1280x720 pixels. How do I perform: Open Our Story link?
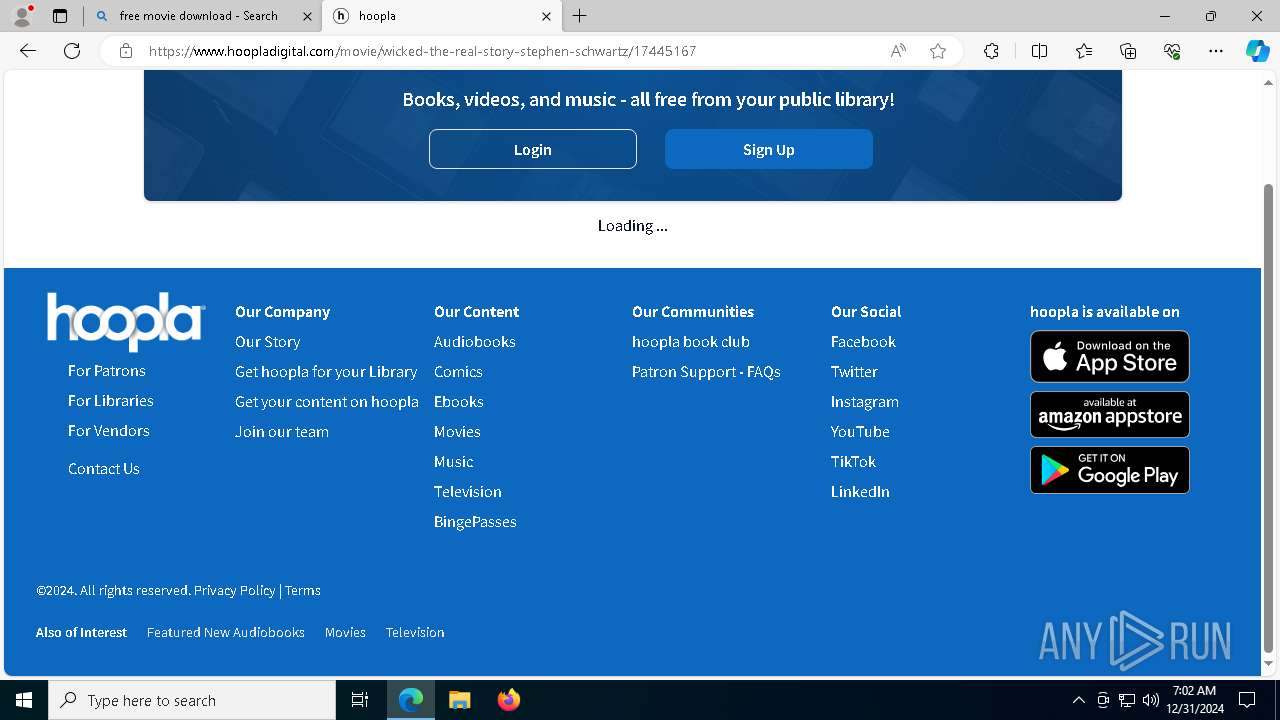tap(268, 341)
